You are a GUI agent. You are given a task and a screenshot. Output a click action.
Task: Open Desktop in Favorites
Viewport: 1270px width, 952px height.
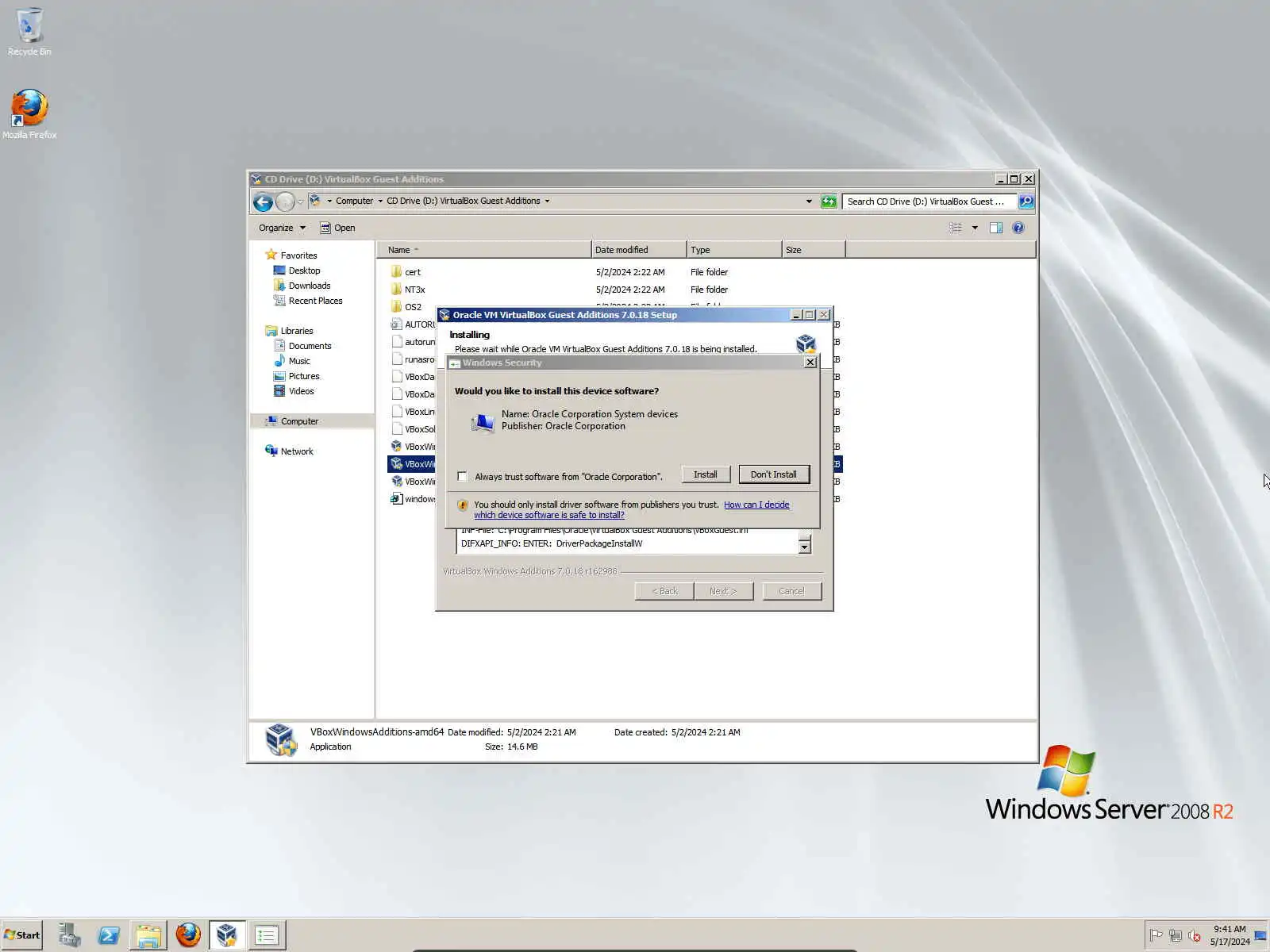click(x=304, y=271)
